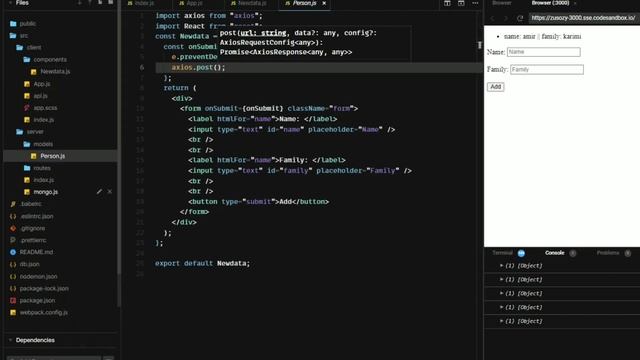Click the count badge next to Console
The height and width of the screenshot is (360, 640).
tap(573, 253)
